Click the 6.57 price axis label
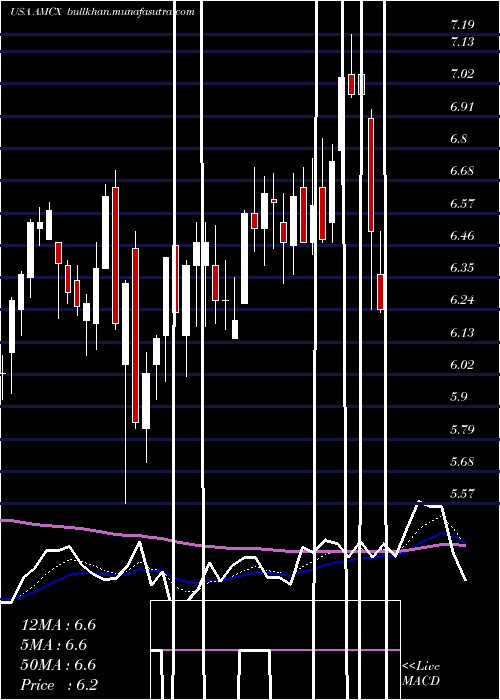Screen dimensions: 500x700 (462, 204)
